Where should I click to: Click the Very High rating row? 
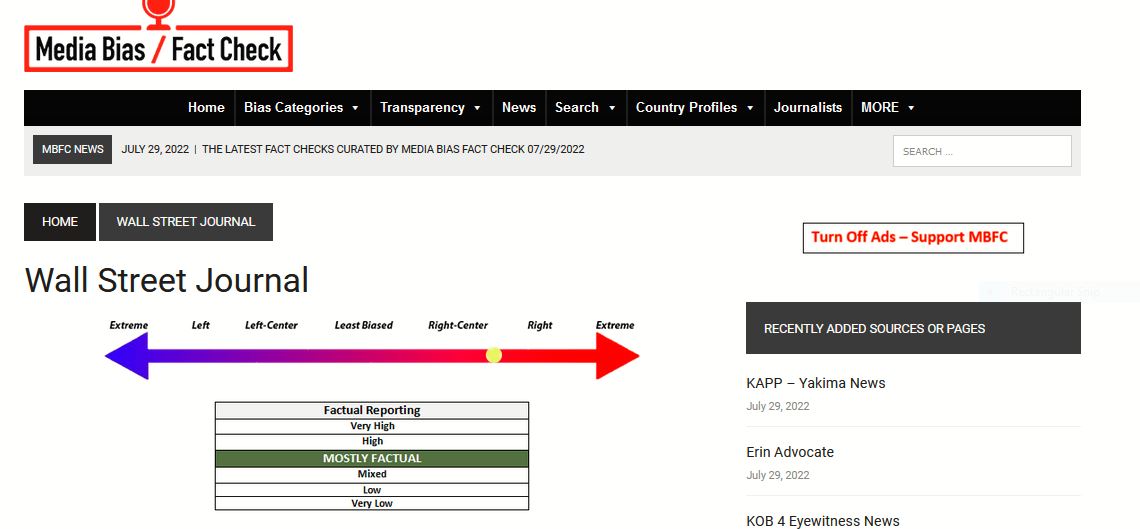pos(372,426)
